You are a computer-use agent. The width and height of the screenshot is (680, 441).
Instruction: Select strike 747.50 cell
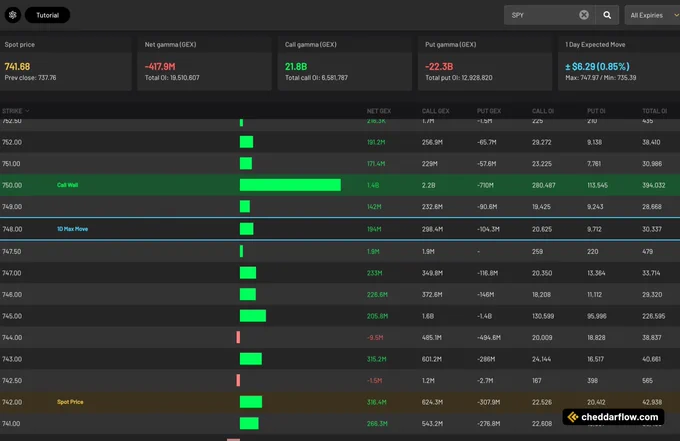click(x=11, y=252)
